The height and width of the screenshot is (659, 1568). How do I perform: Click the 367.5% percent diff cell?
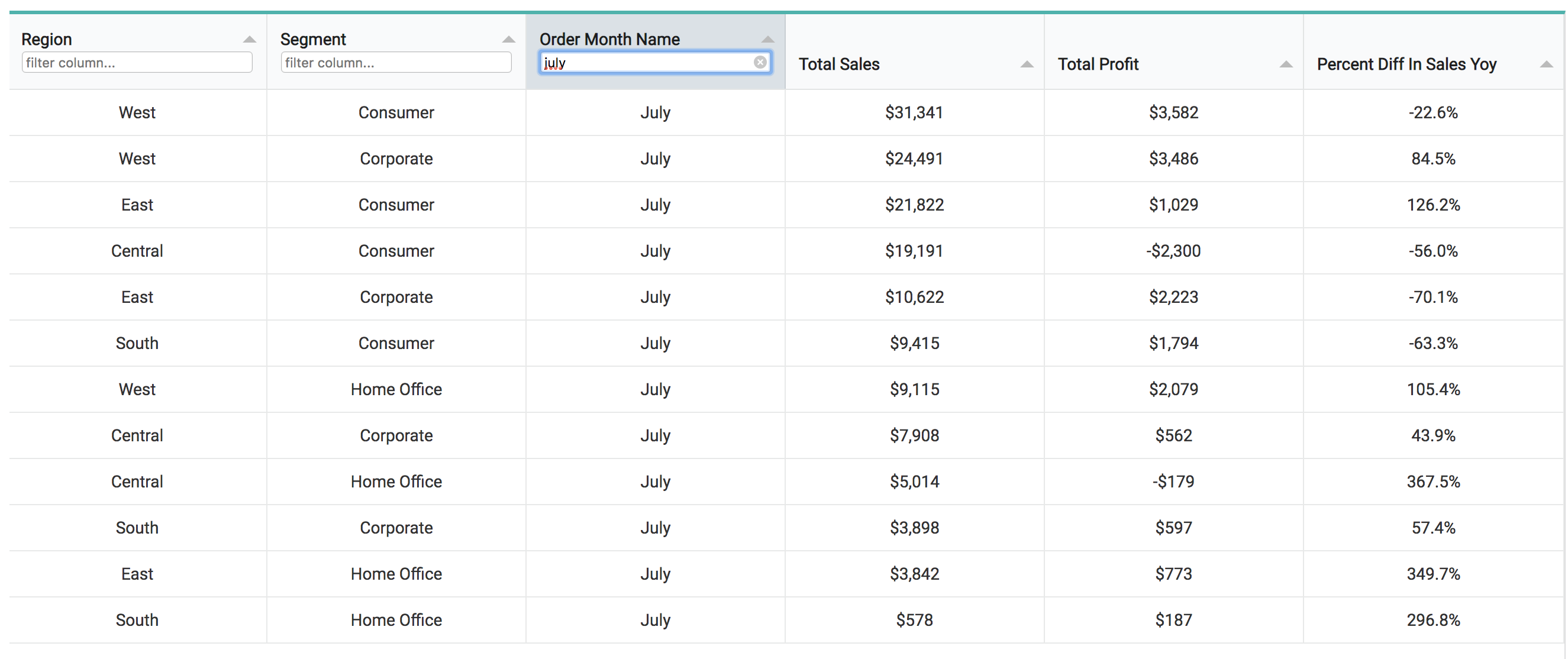point(1433,482)
